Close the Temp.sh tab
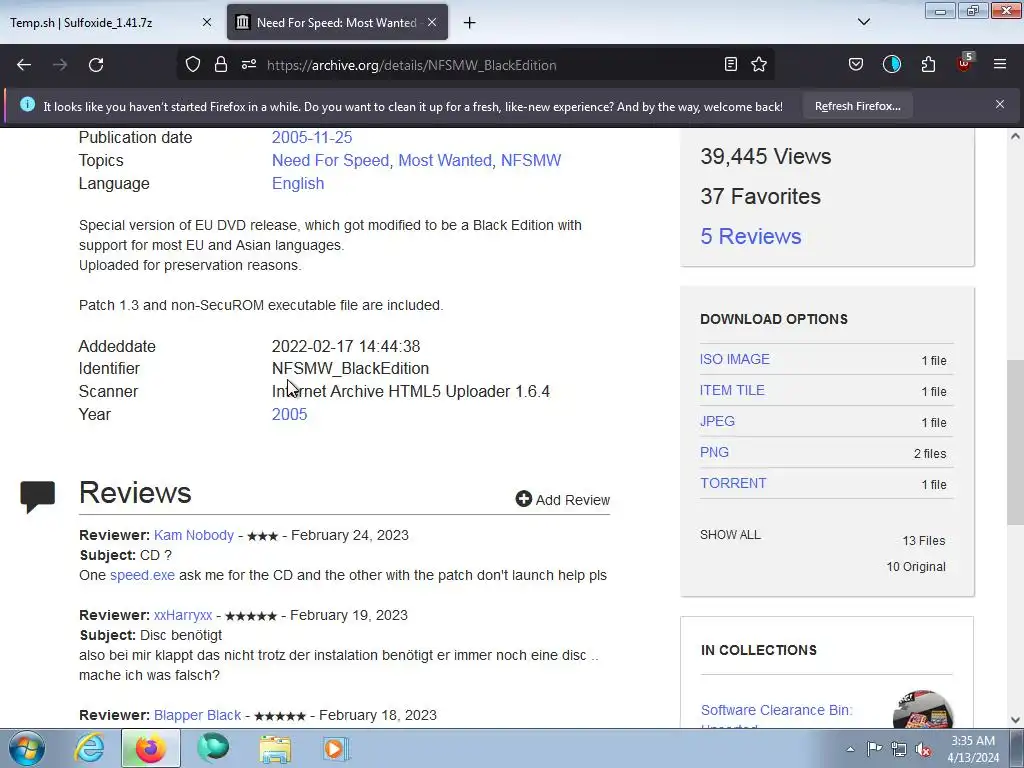Image resolution: width=1024 pixels, height=768 pixels. [207, 22]
